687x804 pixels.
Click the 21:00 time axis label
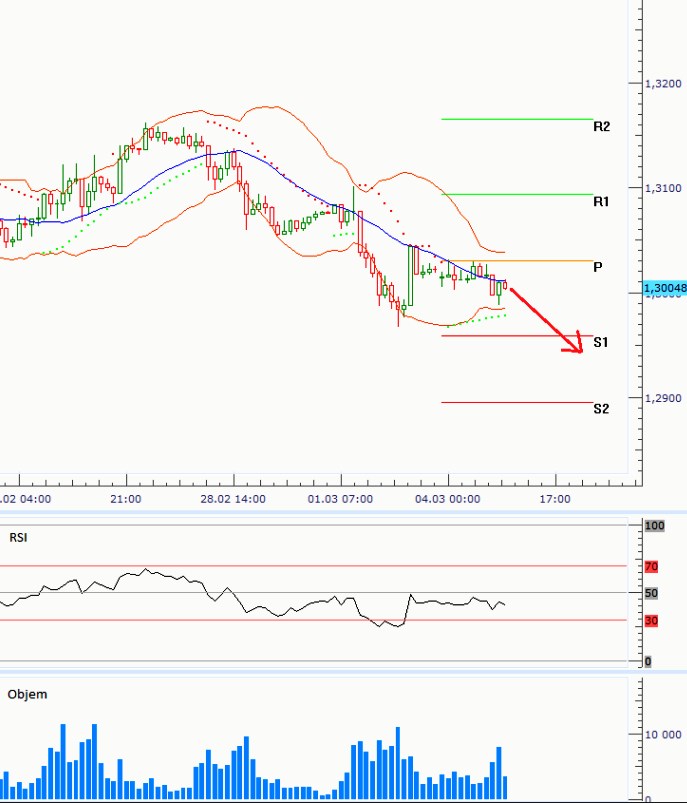click(126, 499)
